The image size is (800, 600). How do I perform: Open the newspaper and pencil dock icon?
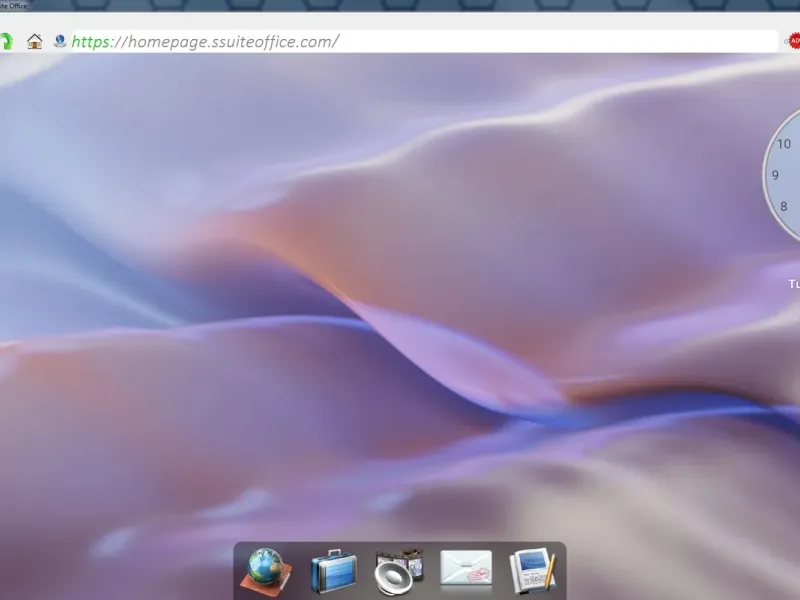tap(532, 571)
